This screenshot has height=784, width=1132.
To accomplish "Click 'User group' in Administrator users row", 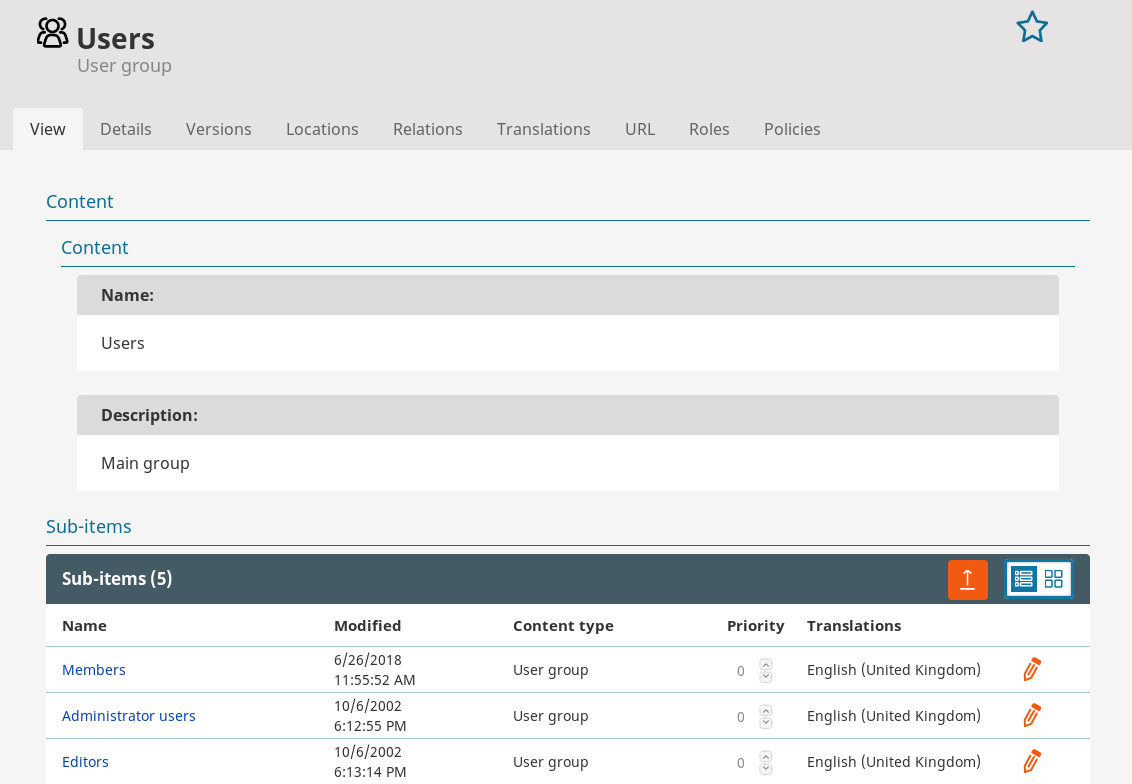I will point(551,716).
